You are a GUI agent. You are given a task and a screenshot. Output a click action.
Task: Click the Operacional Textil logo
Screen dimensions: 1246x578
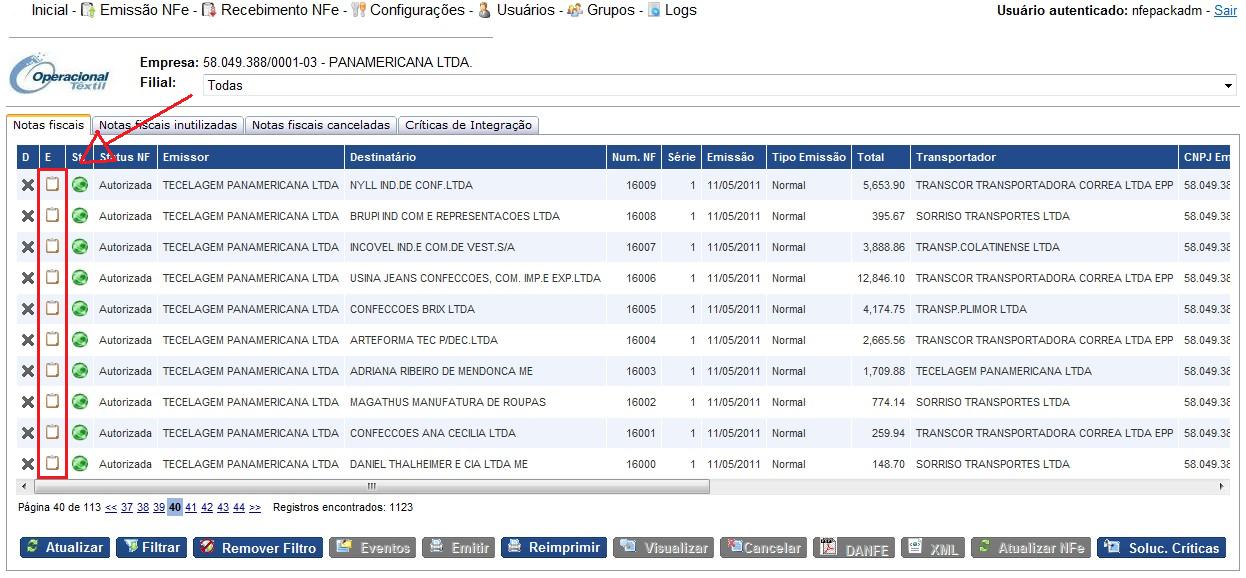[60, 76]
